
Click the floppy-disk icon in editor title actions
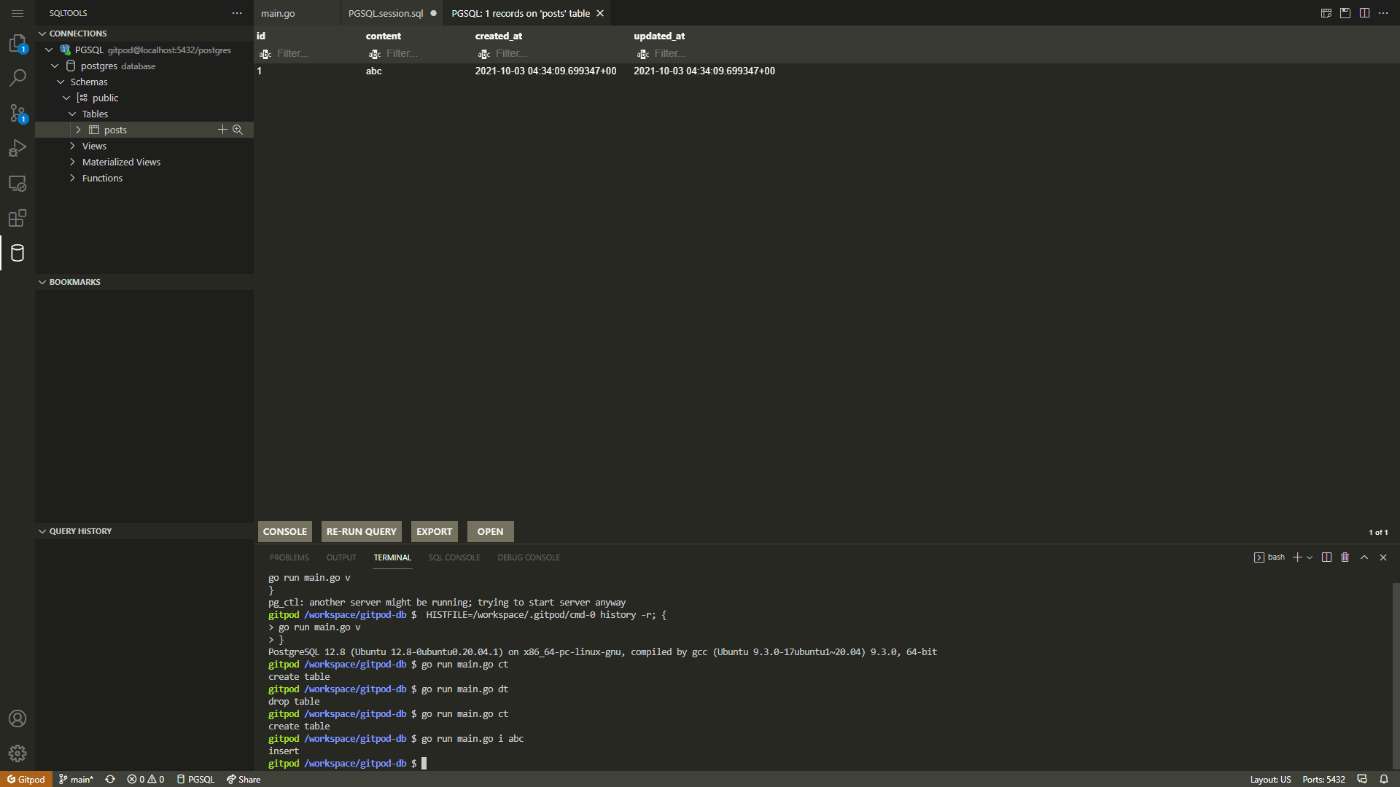[1345, 13]
